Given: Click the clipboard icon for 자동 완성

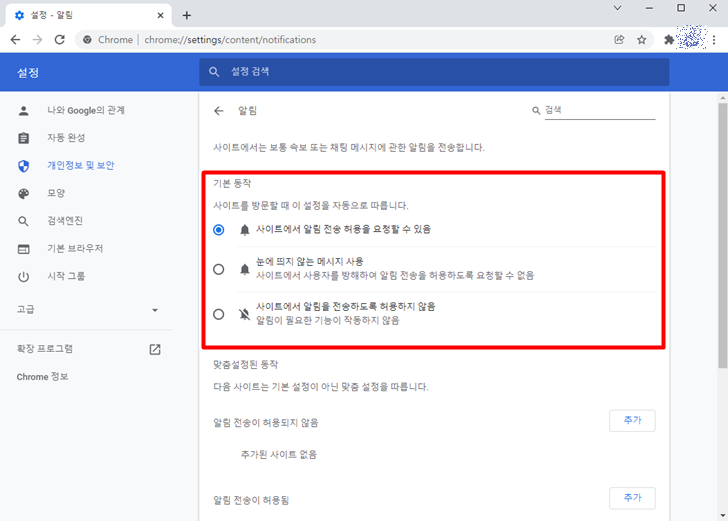Looking at the screenshot, I should 24,138.
